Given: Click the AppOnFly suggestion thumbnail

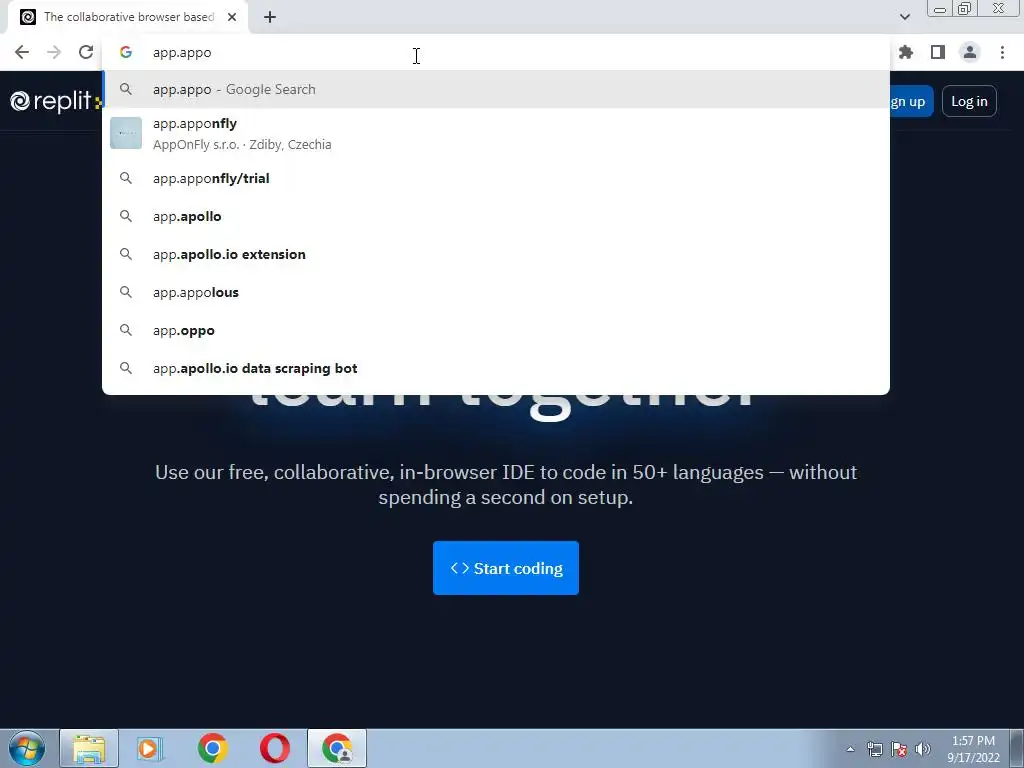Looking at the screenshot, I should point(126,133).
